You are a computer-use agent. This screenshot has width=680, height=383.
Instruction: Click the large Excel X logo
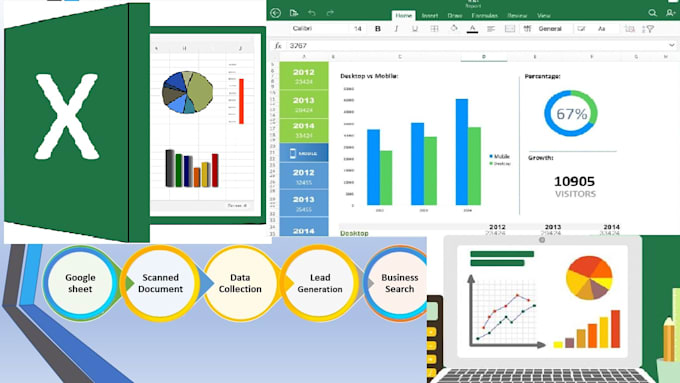pyautogui.click(x=67, y=116)
